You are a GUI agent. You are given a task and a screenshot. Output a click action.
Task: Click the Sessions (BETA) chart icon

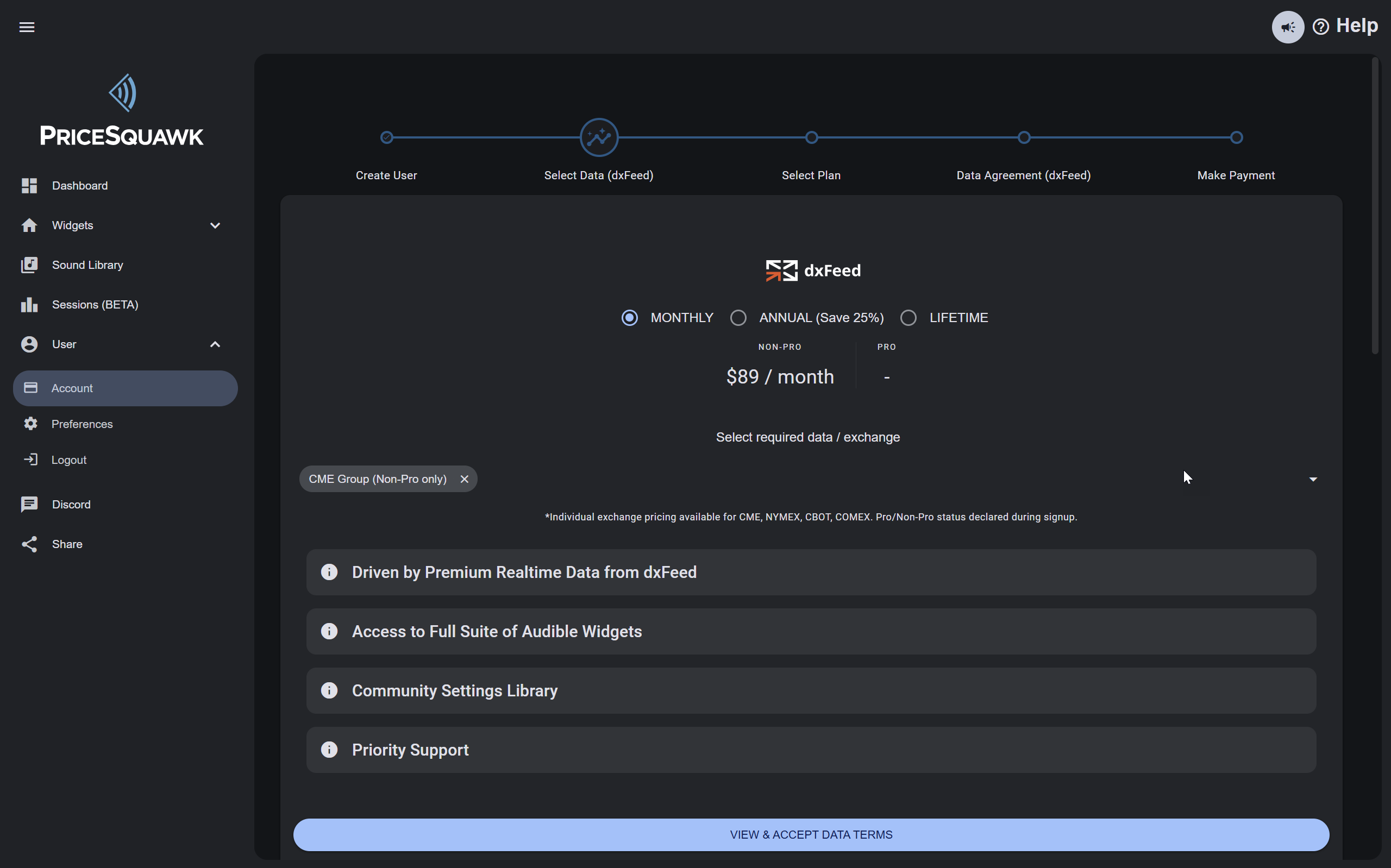[29, 305]
